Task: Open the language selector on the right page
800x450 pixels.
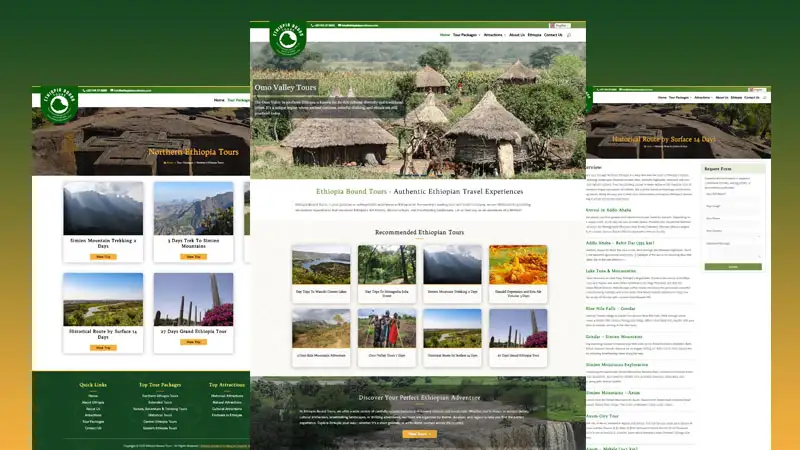Action: coord(757,90)
